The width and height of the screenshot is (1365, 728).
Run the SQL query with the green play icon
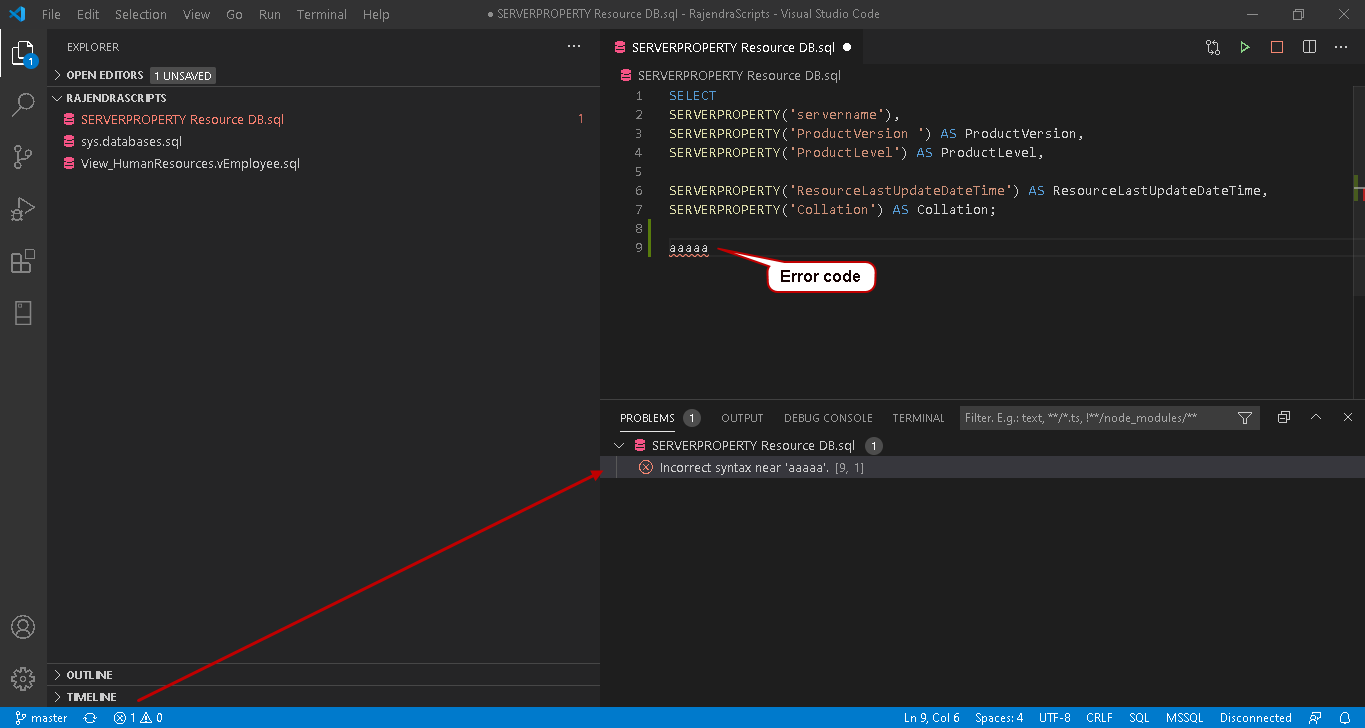1245,46
